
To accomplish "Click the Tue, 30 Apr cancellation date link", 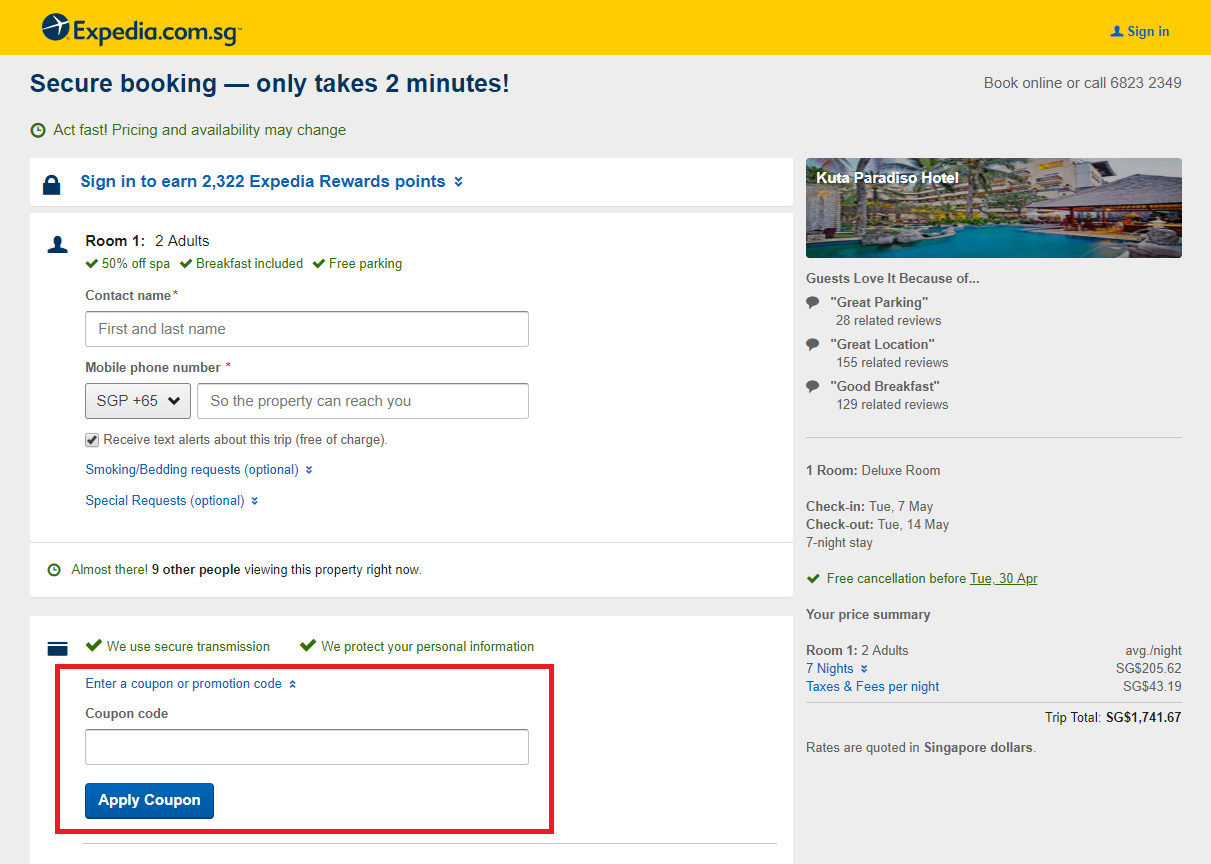I will click(1003, 579).
